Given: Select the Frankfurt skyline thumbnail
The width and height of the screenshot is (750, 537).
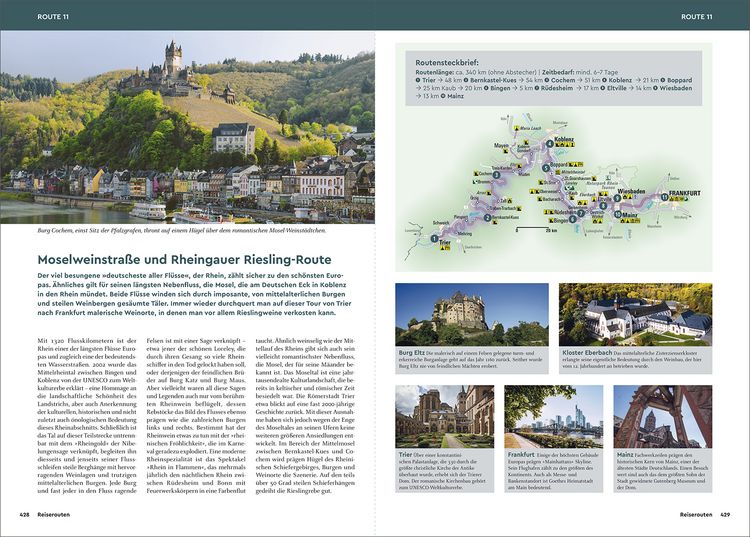Looking at the screenshot, I should pos(553,416).
